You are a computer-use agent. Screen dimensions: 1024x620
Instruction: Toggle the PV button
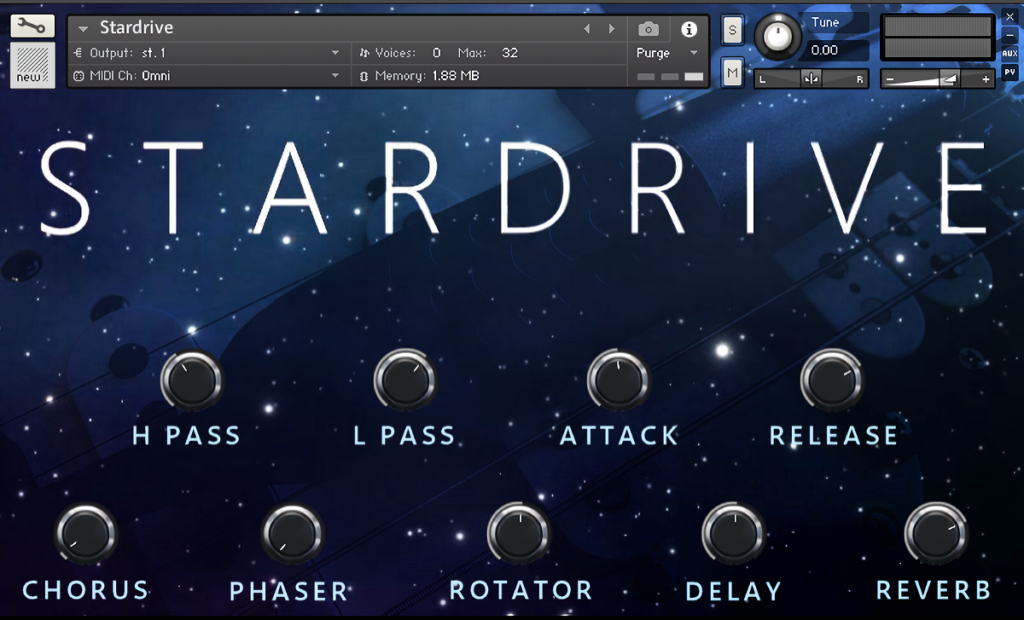(x=1010, y=72)
